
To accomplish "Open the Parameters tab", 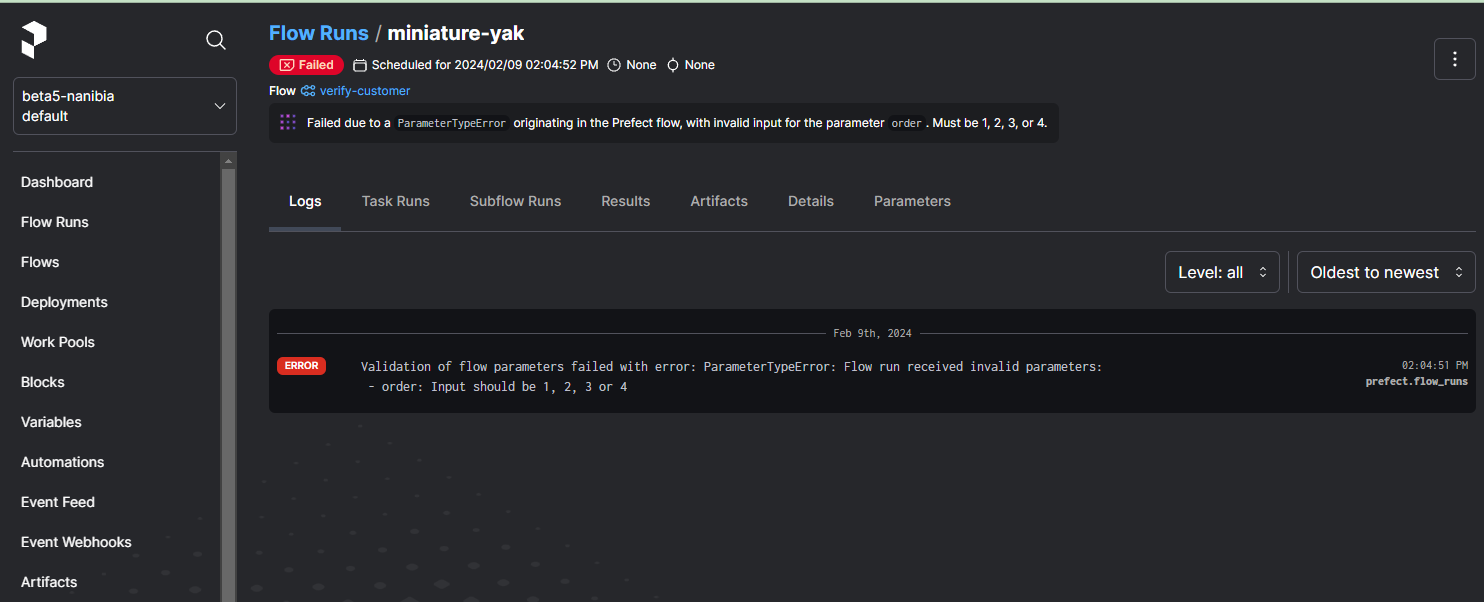I will (912, 201).
